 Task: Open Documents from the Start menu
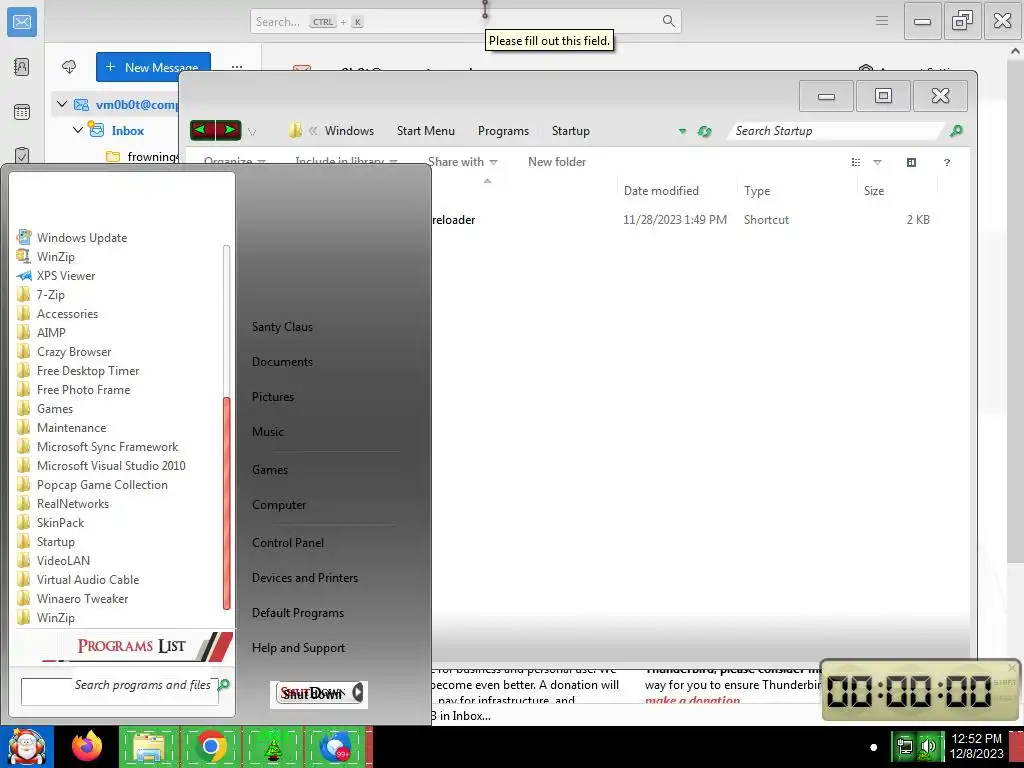282,362
